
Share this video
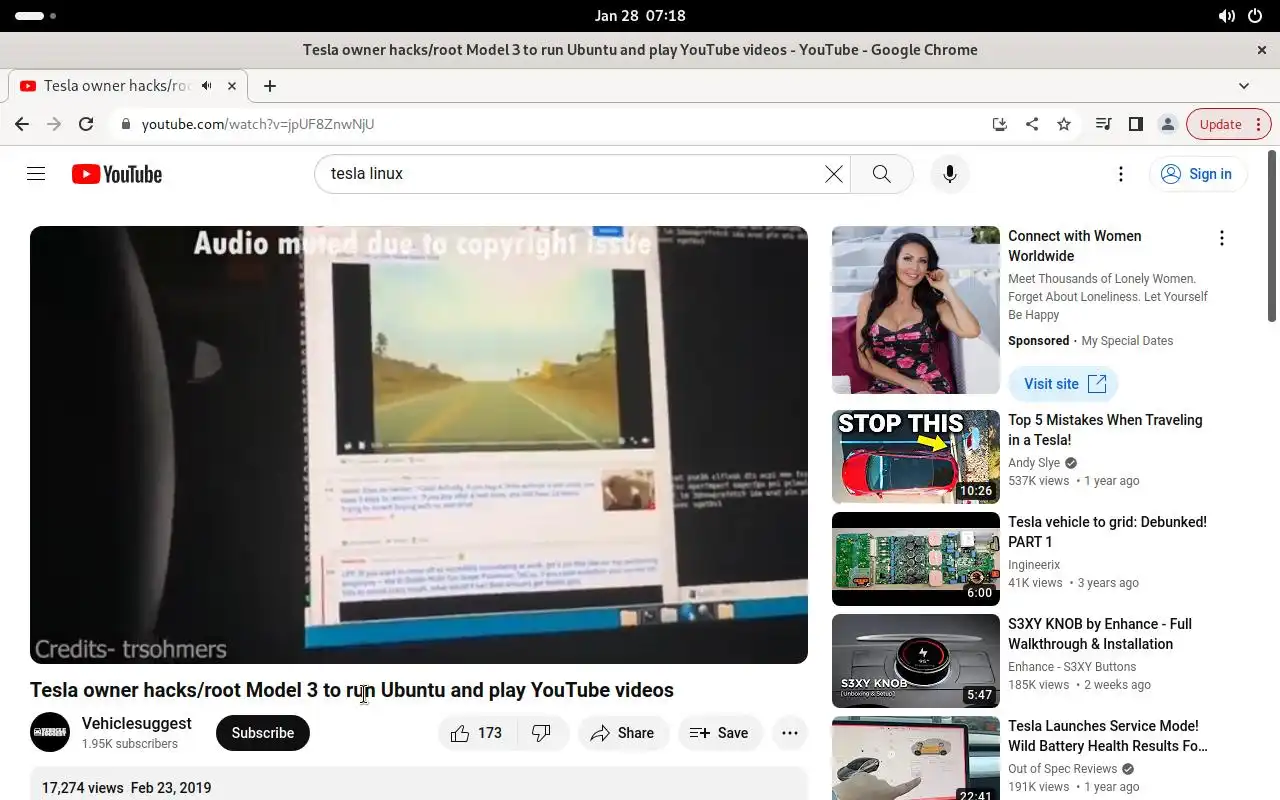pyautogui.click(x=623, y=733)
